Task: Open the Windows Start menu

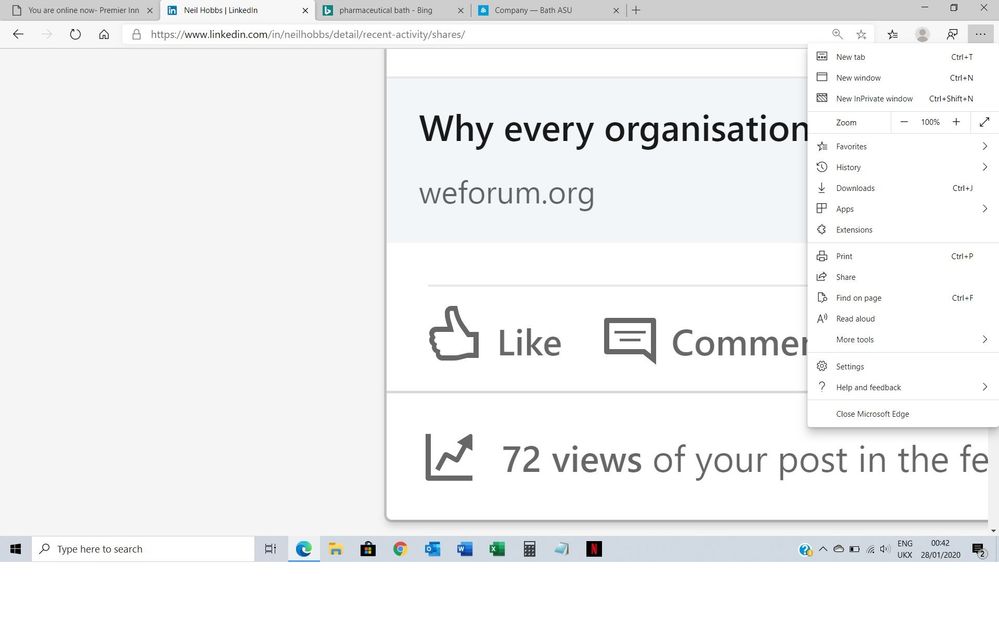Action: pos(16,549)
